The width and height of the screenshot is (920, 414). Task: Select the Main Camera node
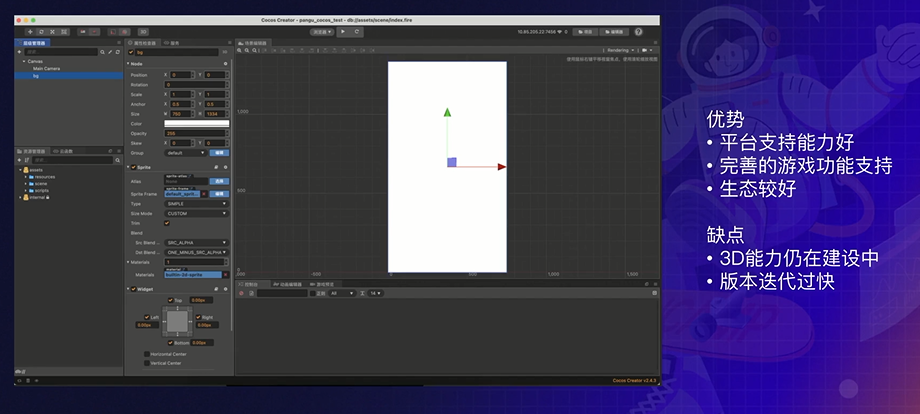coord(46,69)
